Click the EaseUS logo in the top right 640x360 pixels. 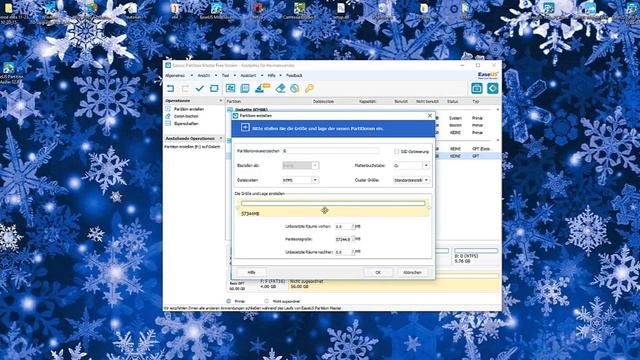pyautogui.click(x=488, y=75)
